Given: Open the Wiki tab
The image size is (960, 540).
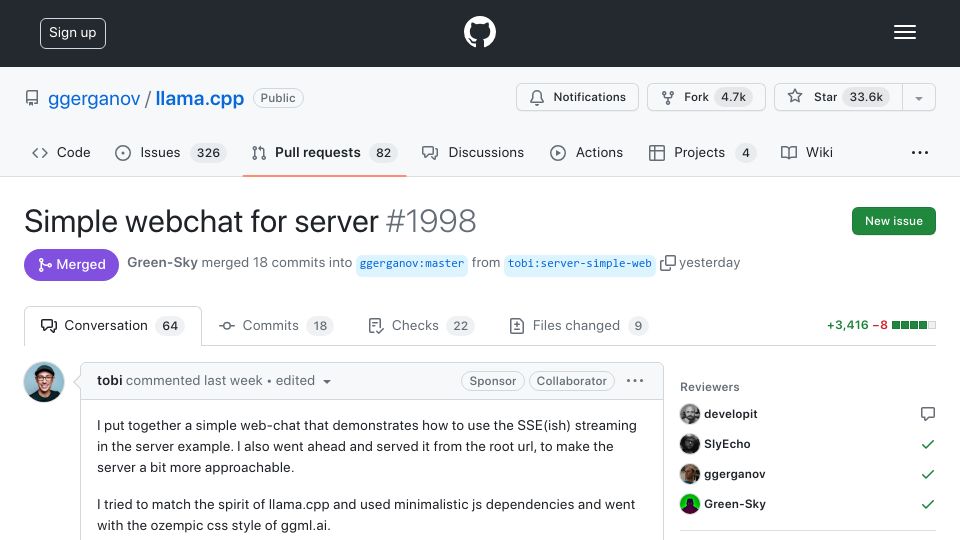Looking at the screenshot, I should [x=806, y=152].
